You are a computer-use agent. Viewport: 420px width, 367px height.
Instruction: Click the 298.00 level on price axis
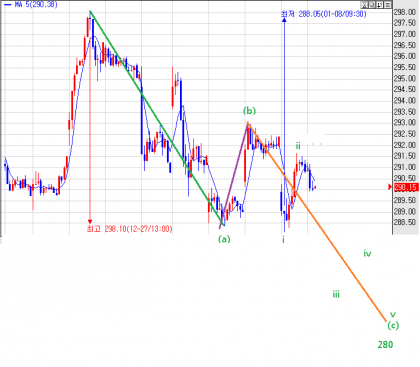pyautogui.click(x=405, y=12)
